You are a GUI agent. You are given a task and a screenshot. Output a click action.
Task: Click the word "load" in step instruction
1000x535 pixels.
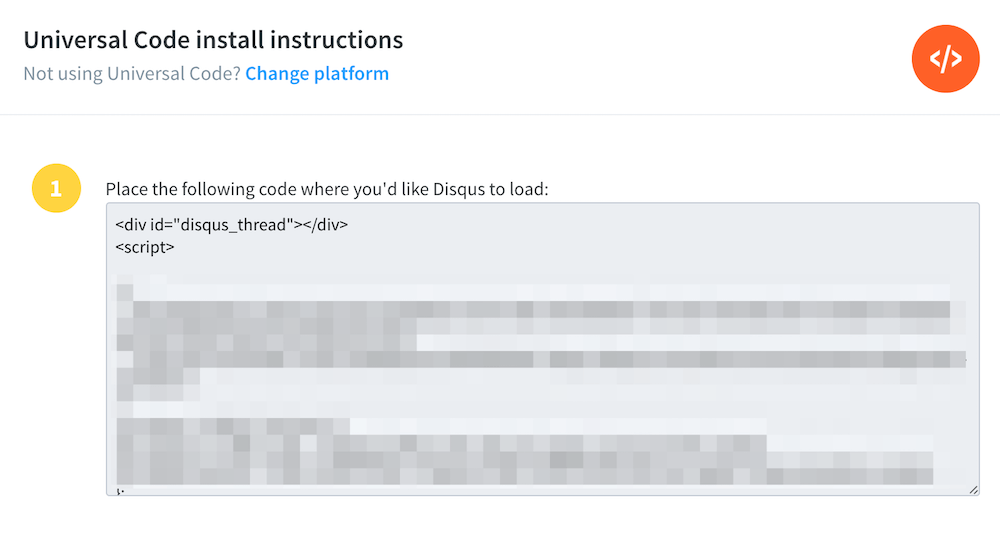[526, 189]
